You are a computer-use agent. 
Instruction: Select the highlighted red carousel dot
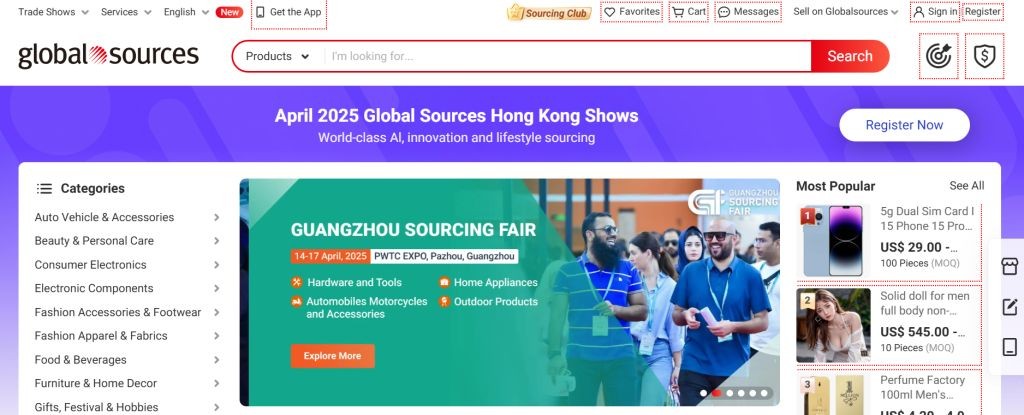coord(716,393)
